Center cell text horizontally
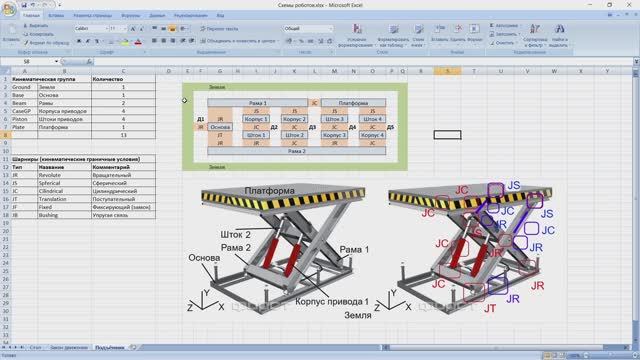640x360 pixels. pyautogui.click(x=164, y=41)
